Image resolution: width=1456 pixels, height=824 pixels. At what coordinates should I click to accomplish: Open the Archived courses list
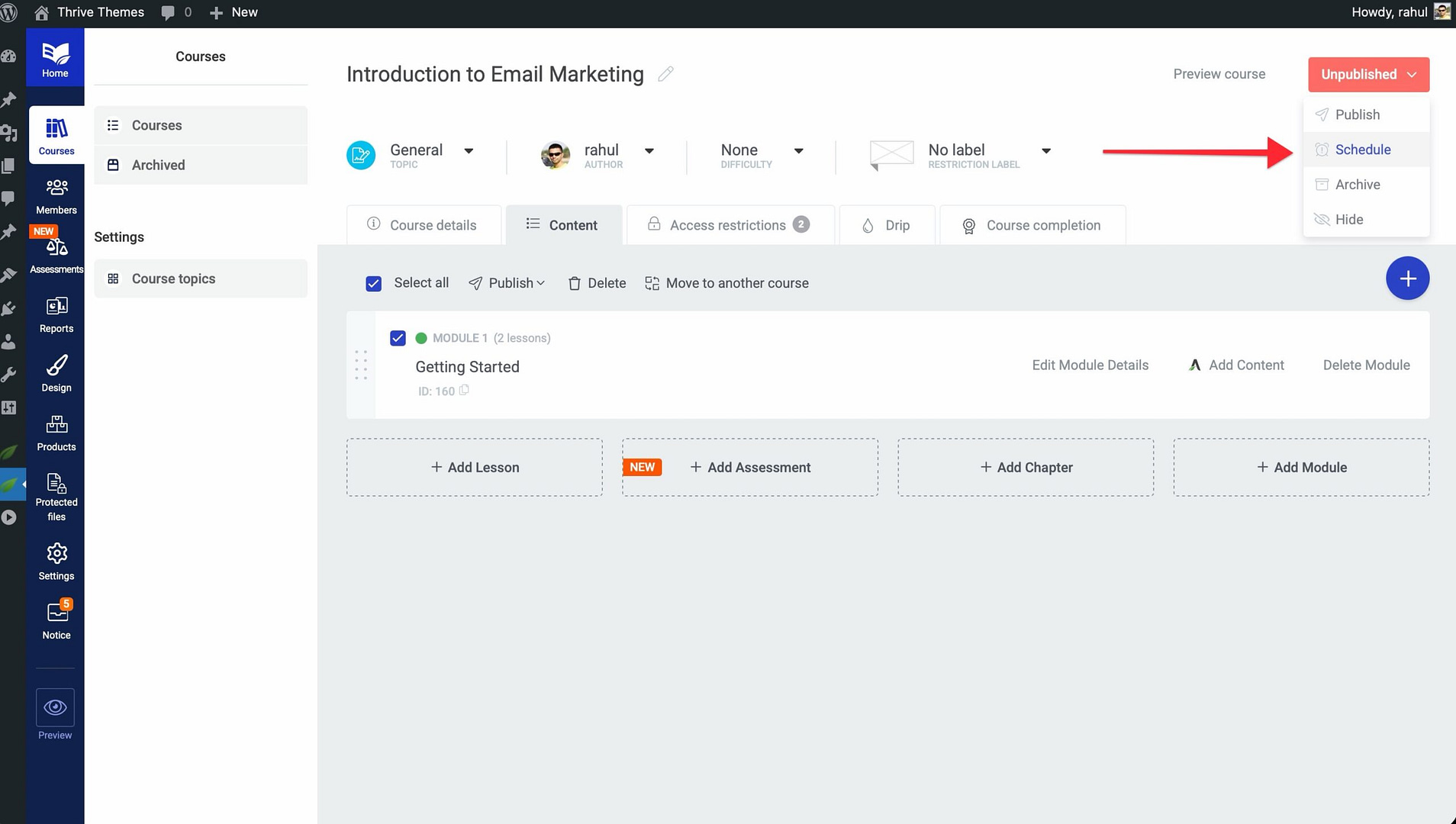[x=158, y=165]
